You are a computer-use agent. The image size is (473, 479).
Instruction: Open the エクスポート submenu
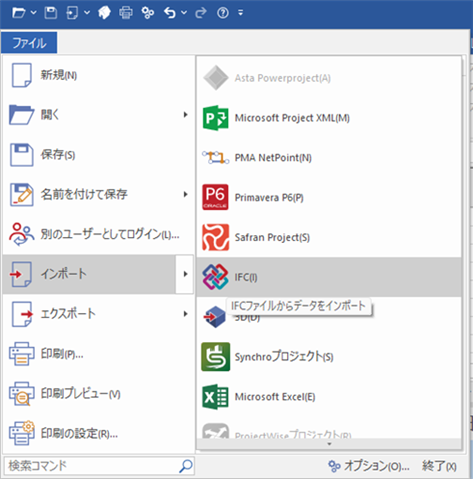98,314
